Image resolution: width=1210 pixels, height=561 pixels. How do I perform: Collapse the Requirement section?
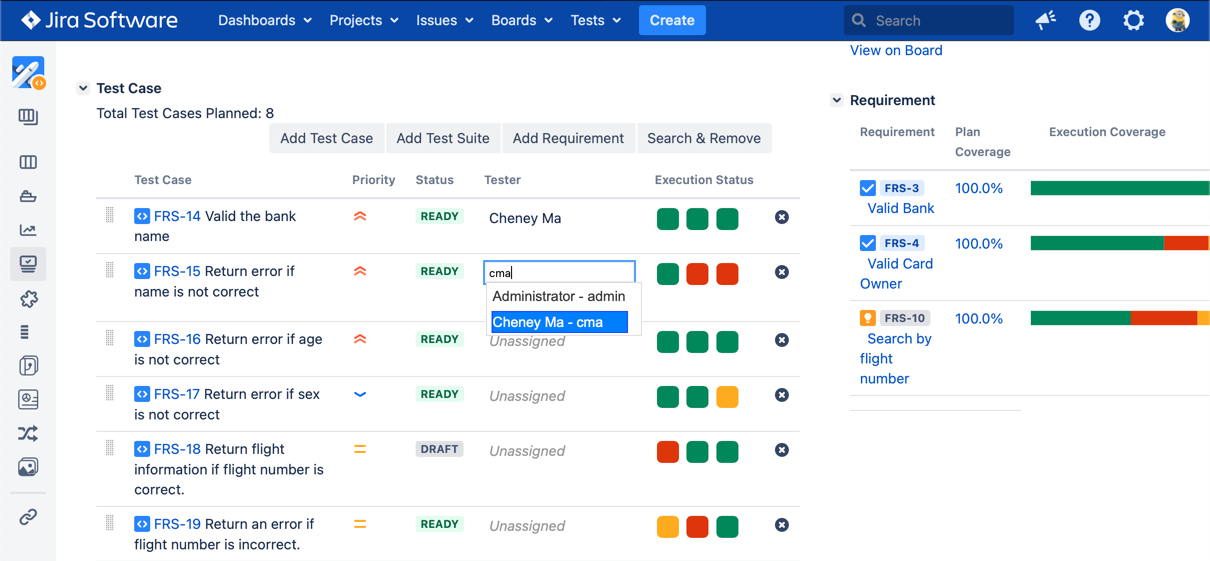pos(837,100)
